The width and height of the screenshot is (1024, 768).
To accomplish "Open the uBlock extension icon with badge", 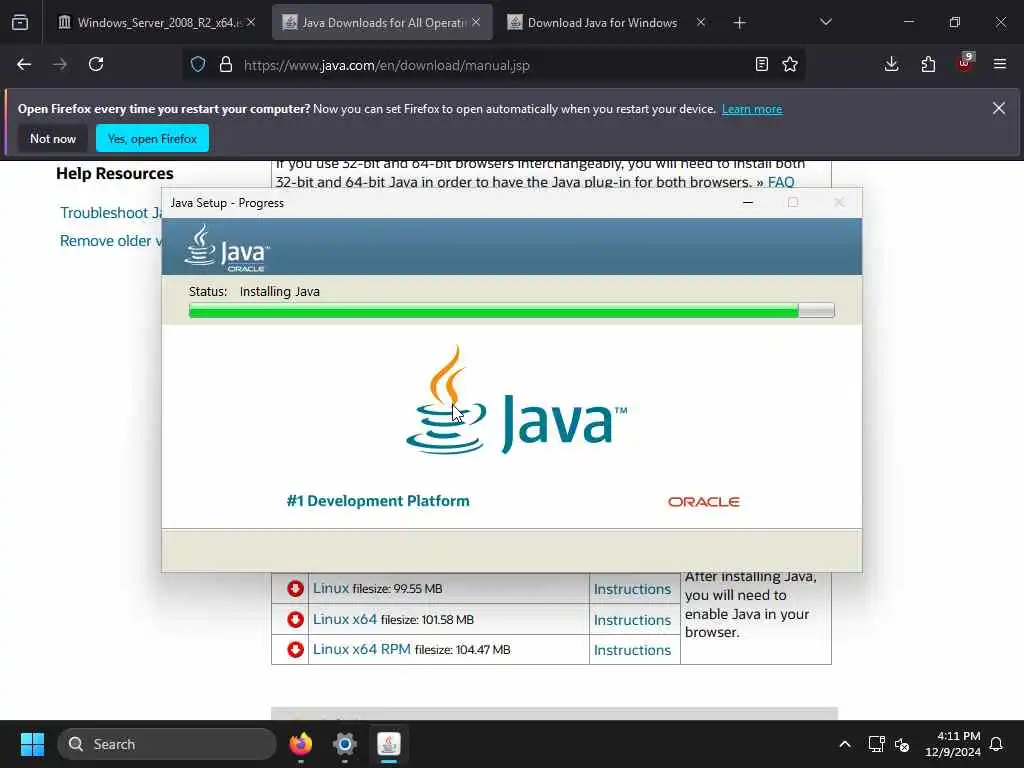I will click(965, 63).
